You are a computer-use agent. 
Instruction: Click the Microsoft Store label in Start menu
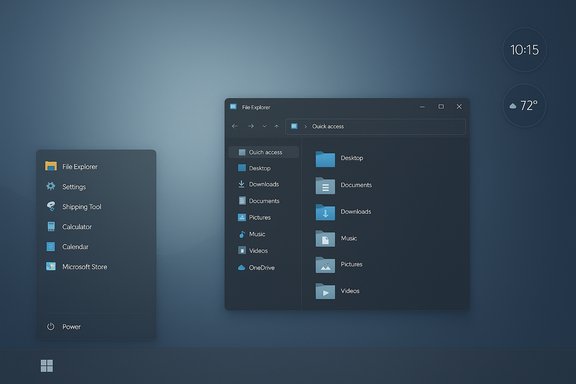[x=84, y=267]
